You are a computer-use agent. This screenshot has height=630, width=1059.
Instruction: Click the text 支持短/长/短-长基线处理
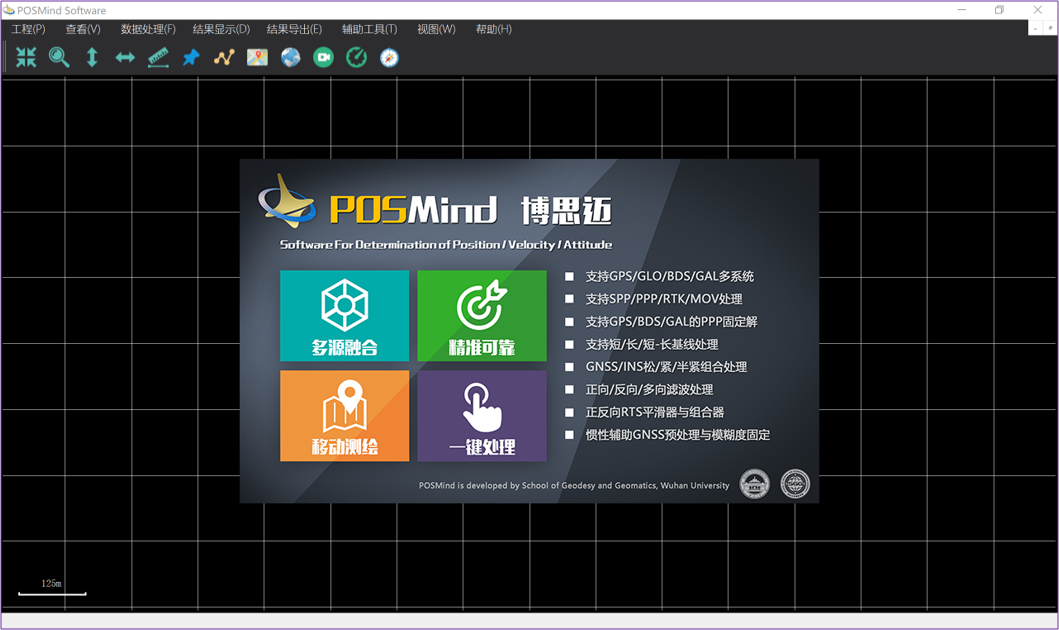pyautogui.click(x=652, y=344)
